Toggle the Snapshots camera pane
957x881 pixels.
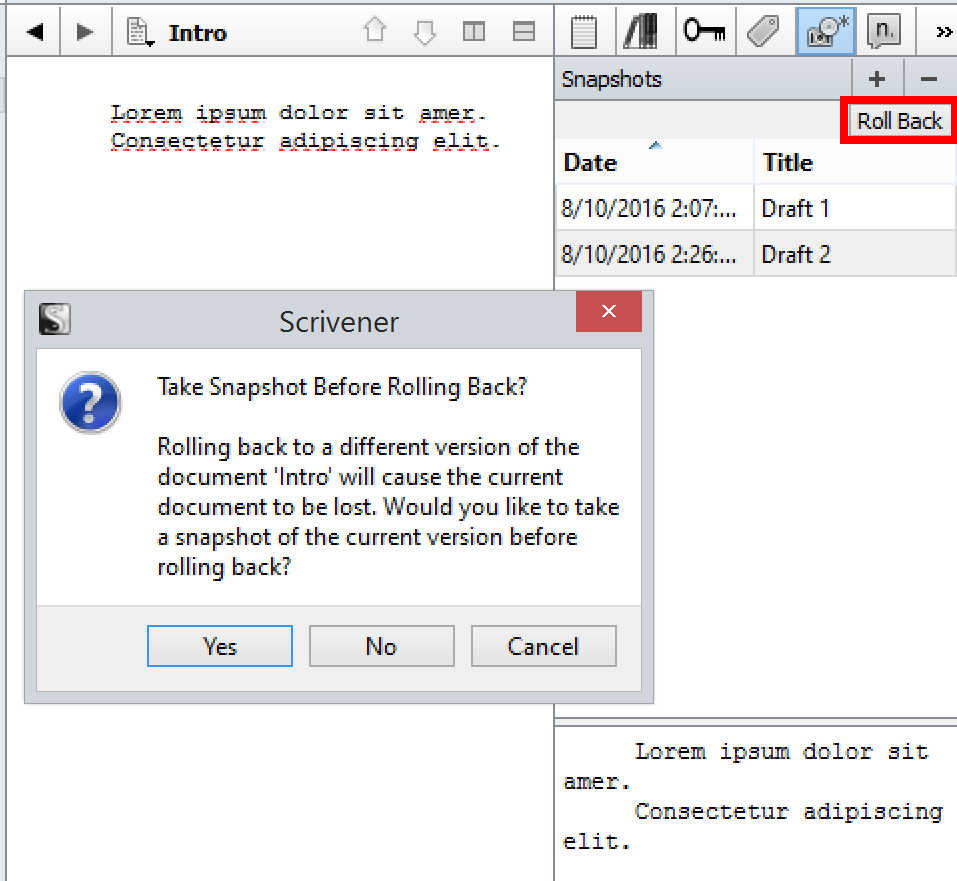point(825,32)
